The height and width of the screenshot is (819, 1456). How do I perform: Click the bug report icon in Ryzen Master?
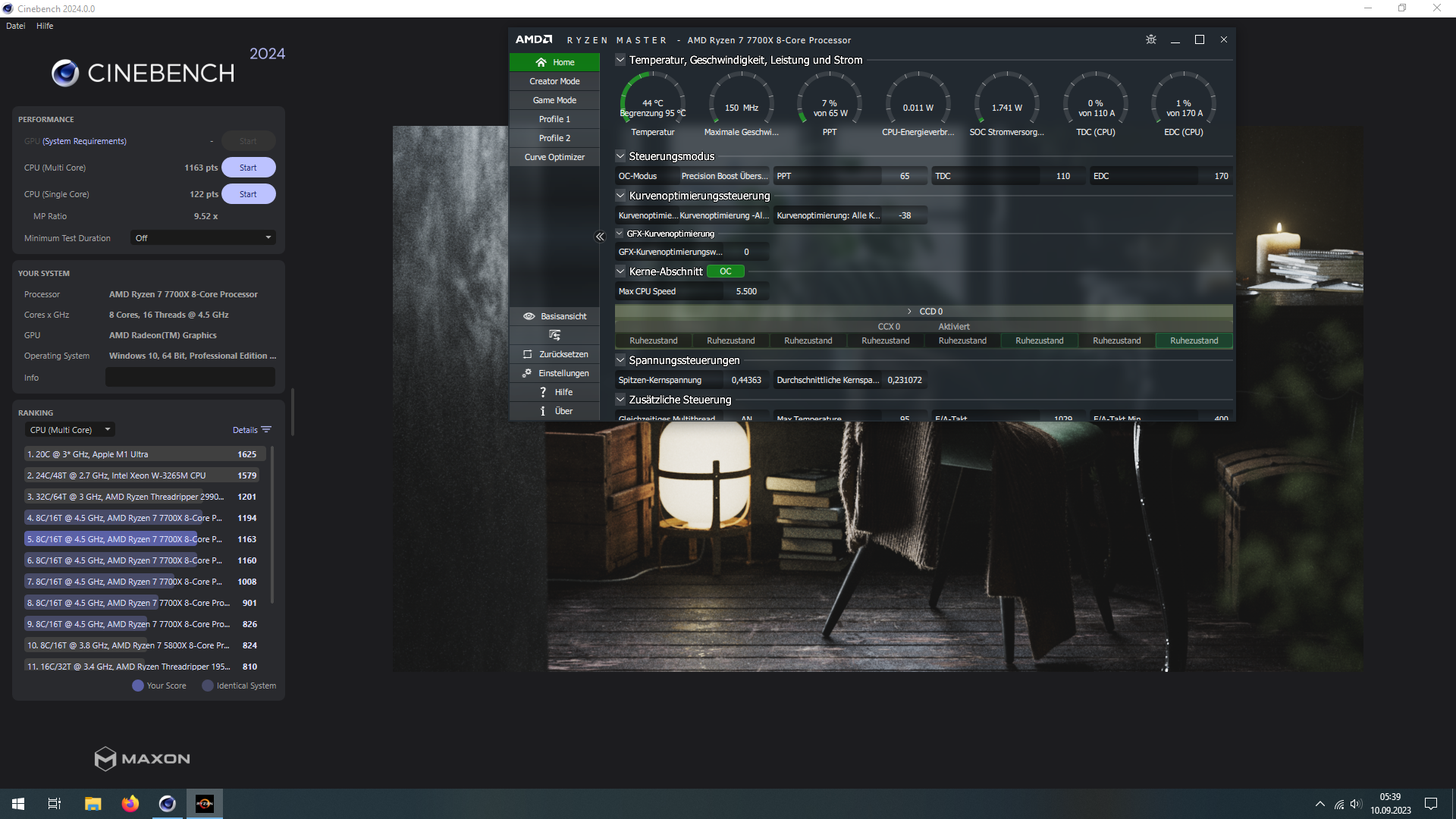(1150, 39)
